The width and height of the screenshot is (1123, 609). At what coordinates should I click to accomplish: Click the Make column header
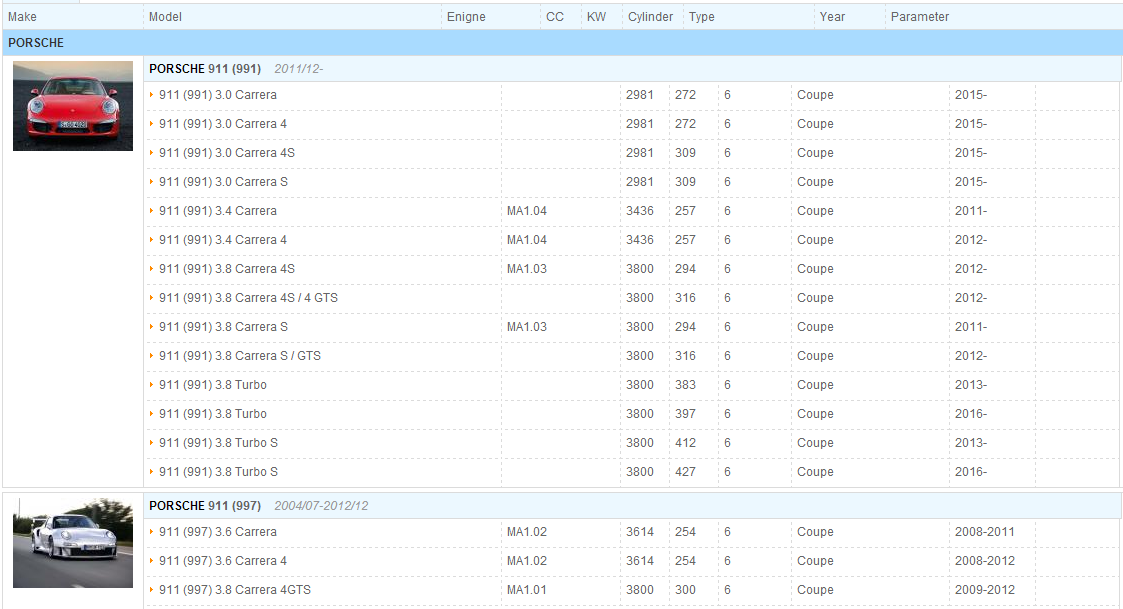(x=22, y=16)
